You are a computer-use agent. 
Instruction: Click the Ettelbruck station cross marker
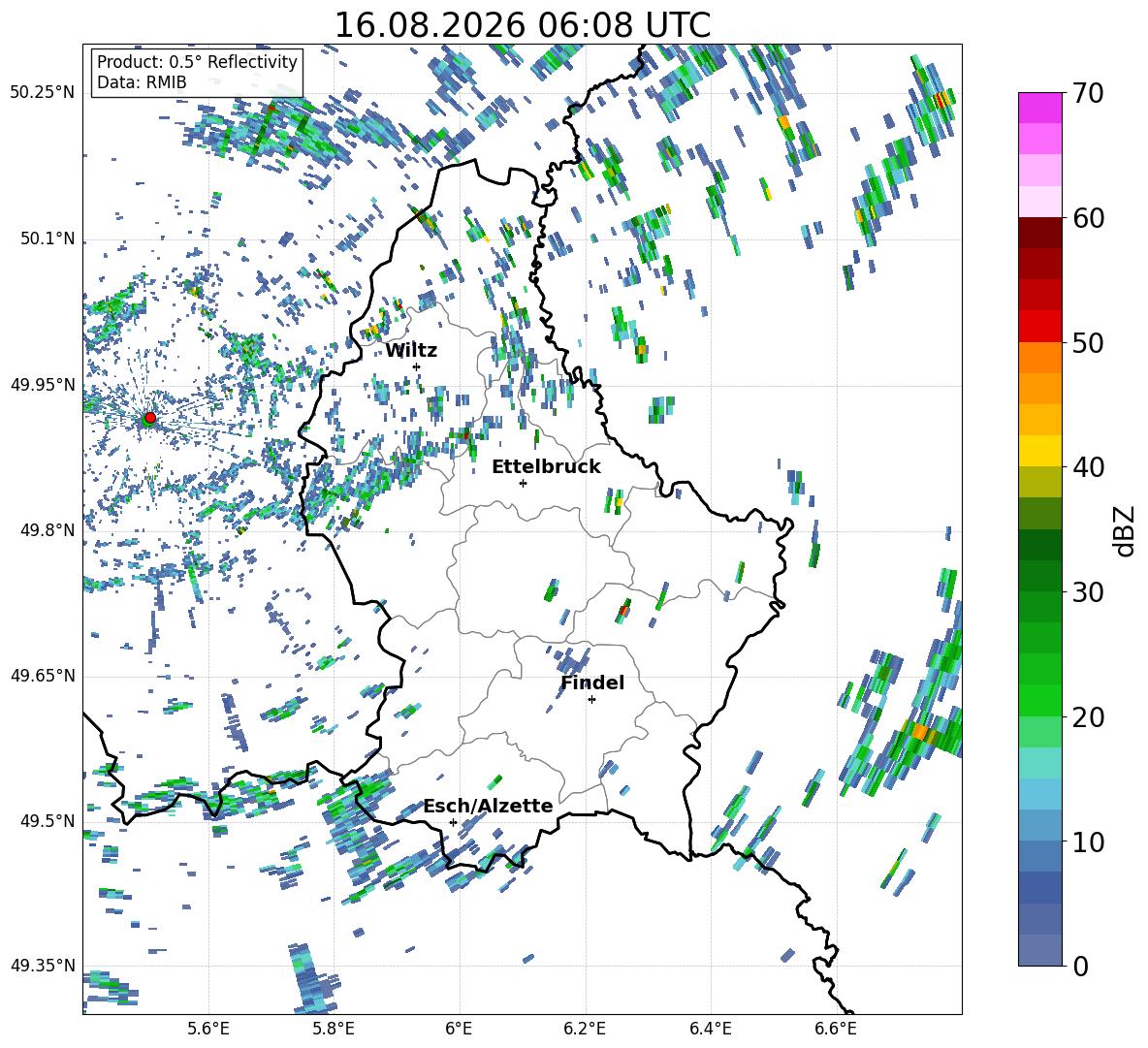tap(523, 483)
